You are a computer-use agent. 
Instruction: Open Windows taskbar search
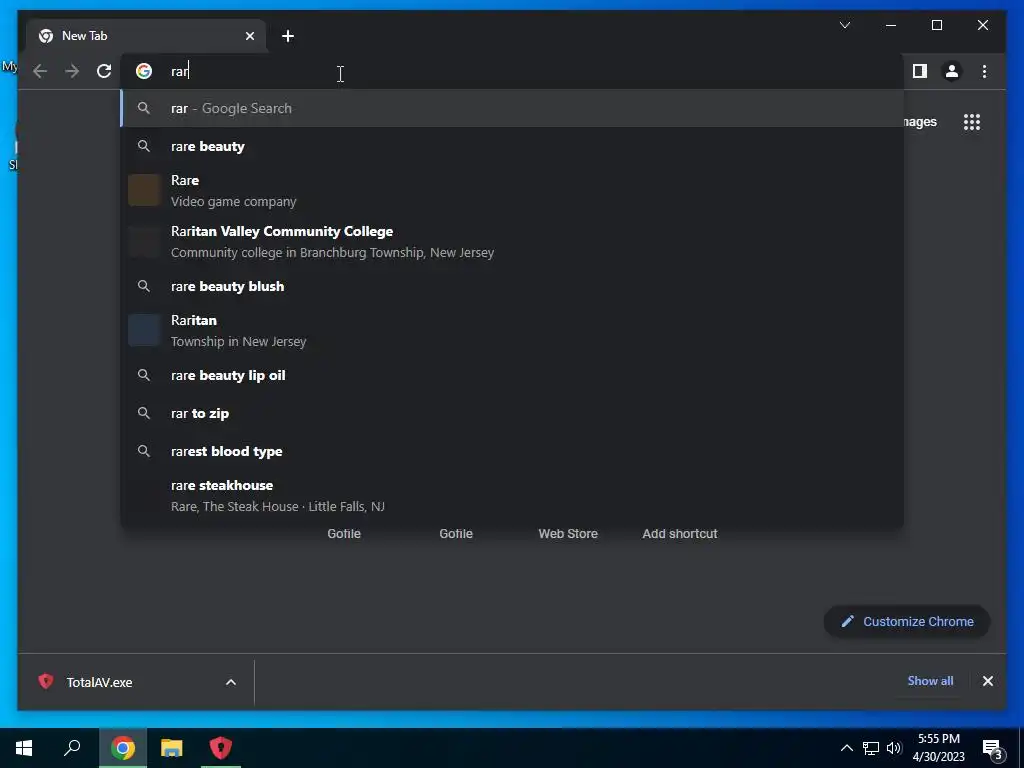72,748
